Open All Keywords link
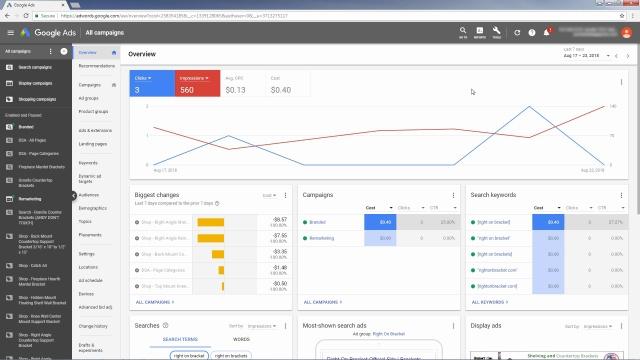The height and width of the screenshot is (360, 640). [490, 302]
